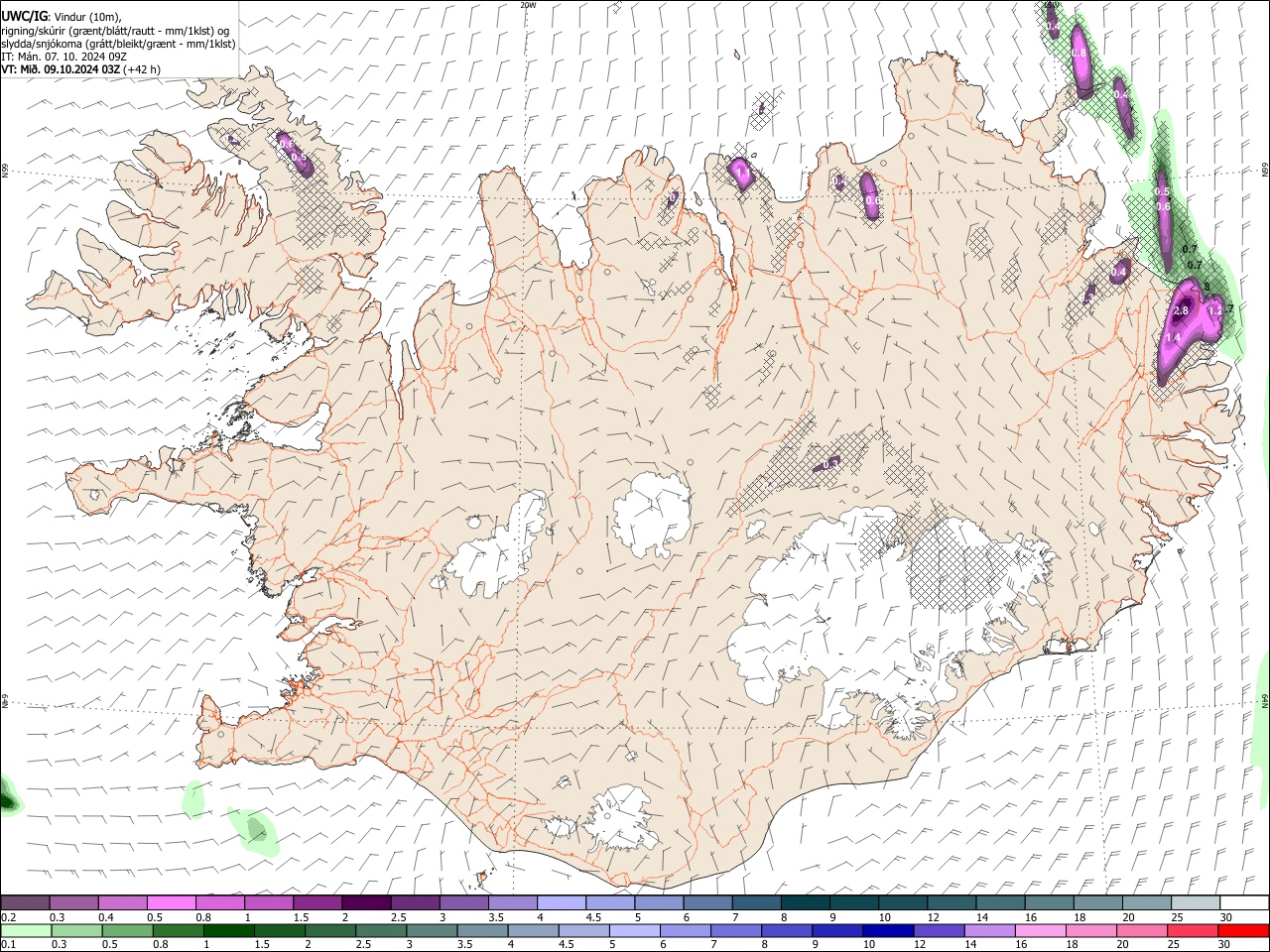Select the bottom-row legend label 0.1
Screen dimensions: 1270x952
coord(8,945)
